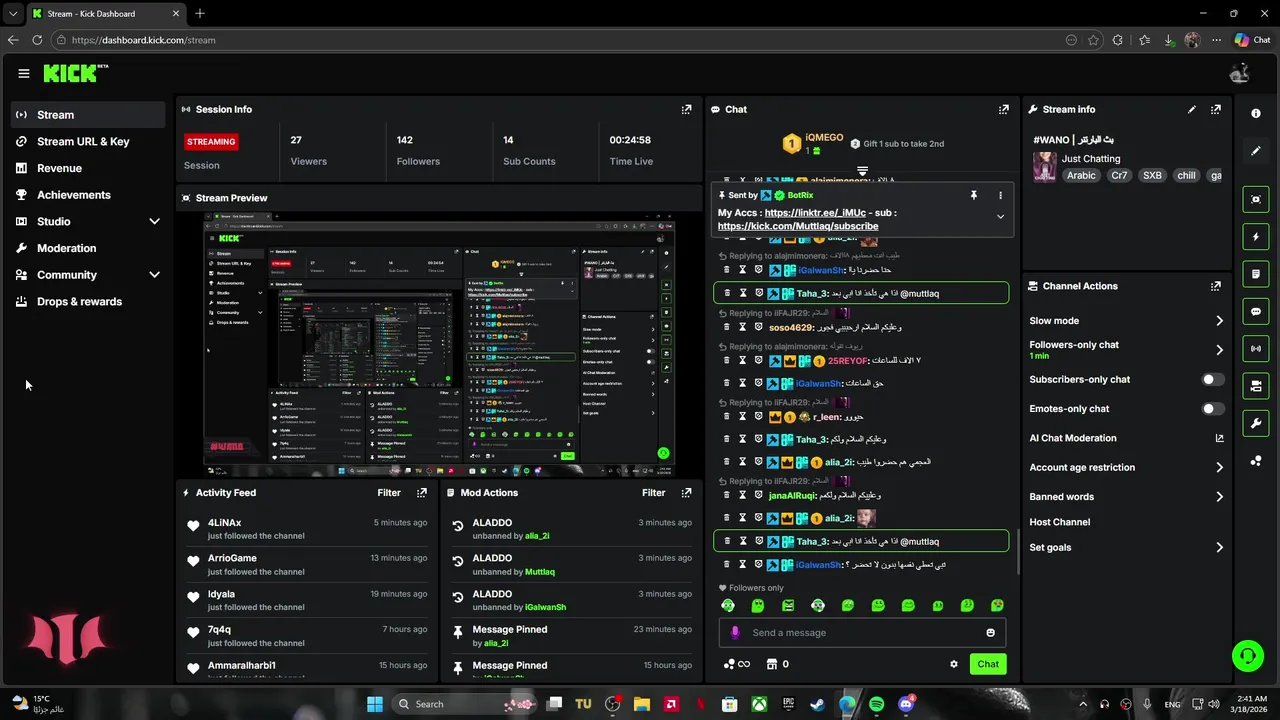Toggle the lightning Activity Feed widget in sidebar

coord(1256,237)
